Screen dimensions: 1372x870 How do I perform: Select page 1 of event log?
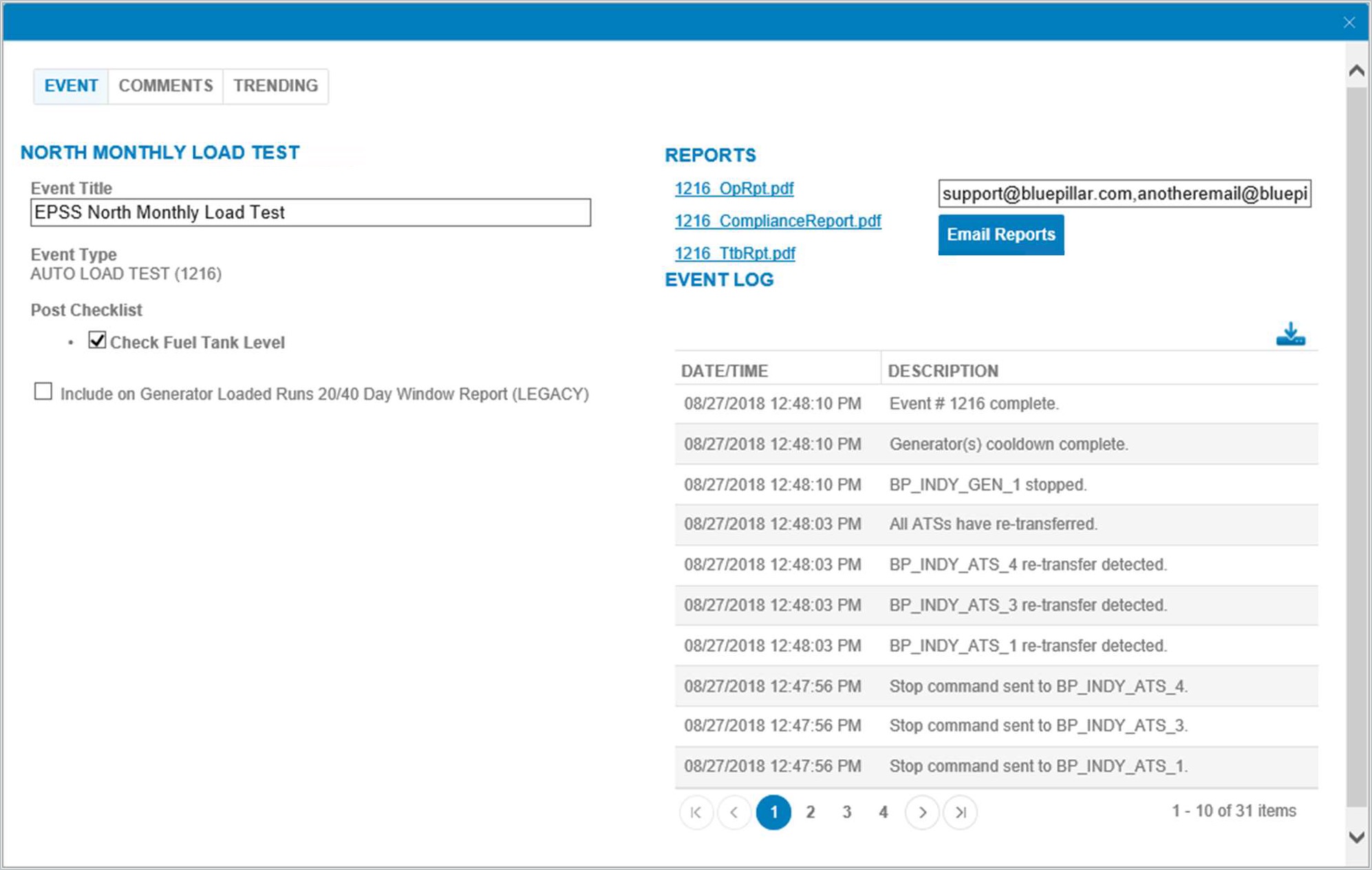773,812
